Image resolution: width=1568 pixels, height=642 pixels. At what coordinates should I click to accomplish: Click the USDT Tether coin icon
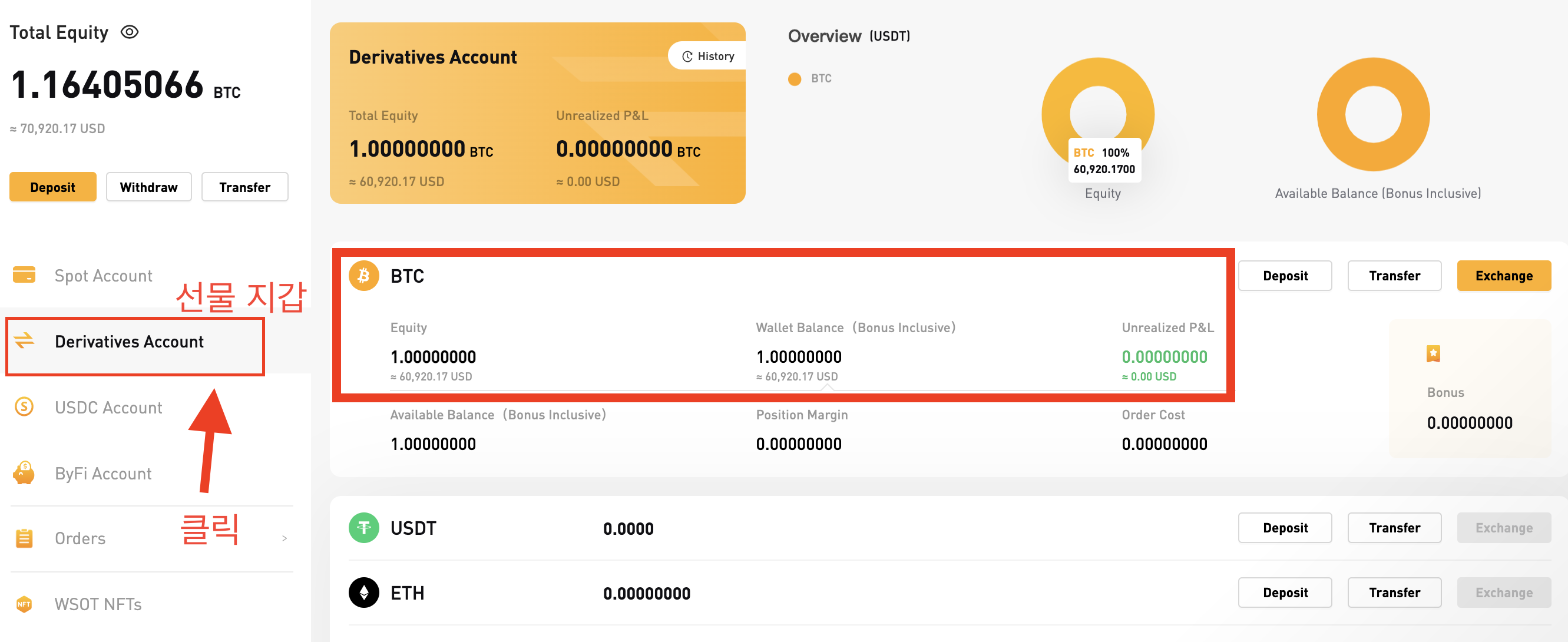point(364,528)
